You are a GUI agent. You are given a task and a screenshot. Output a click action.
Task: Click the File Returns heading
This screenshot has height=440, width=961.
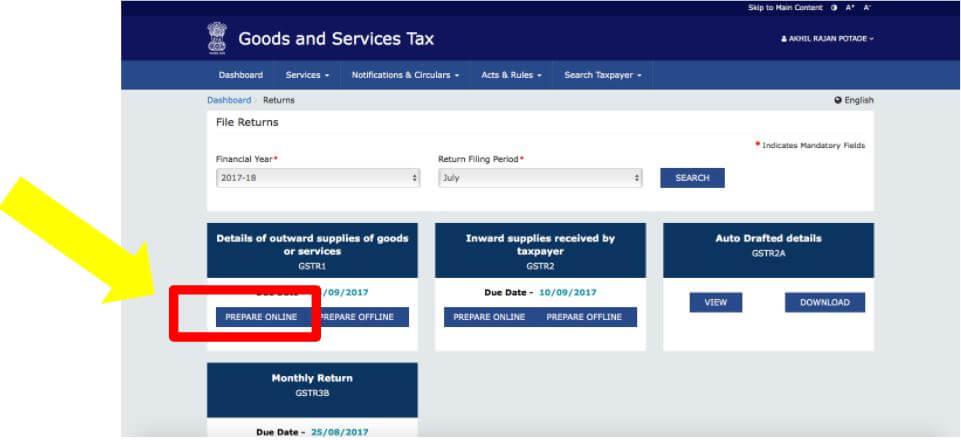point(247,123)
